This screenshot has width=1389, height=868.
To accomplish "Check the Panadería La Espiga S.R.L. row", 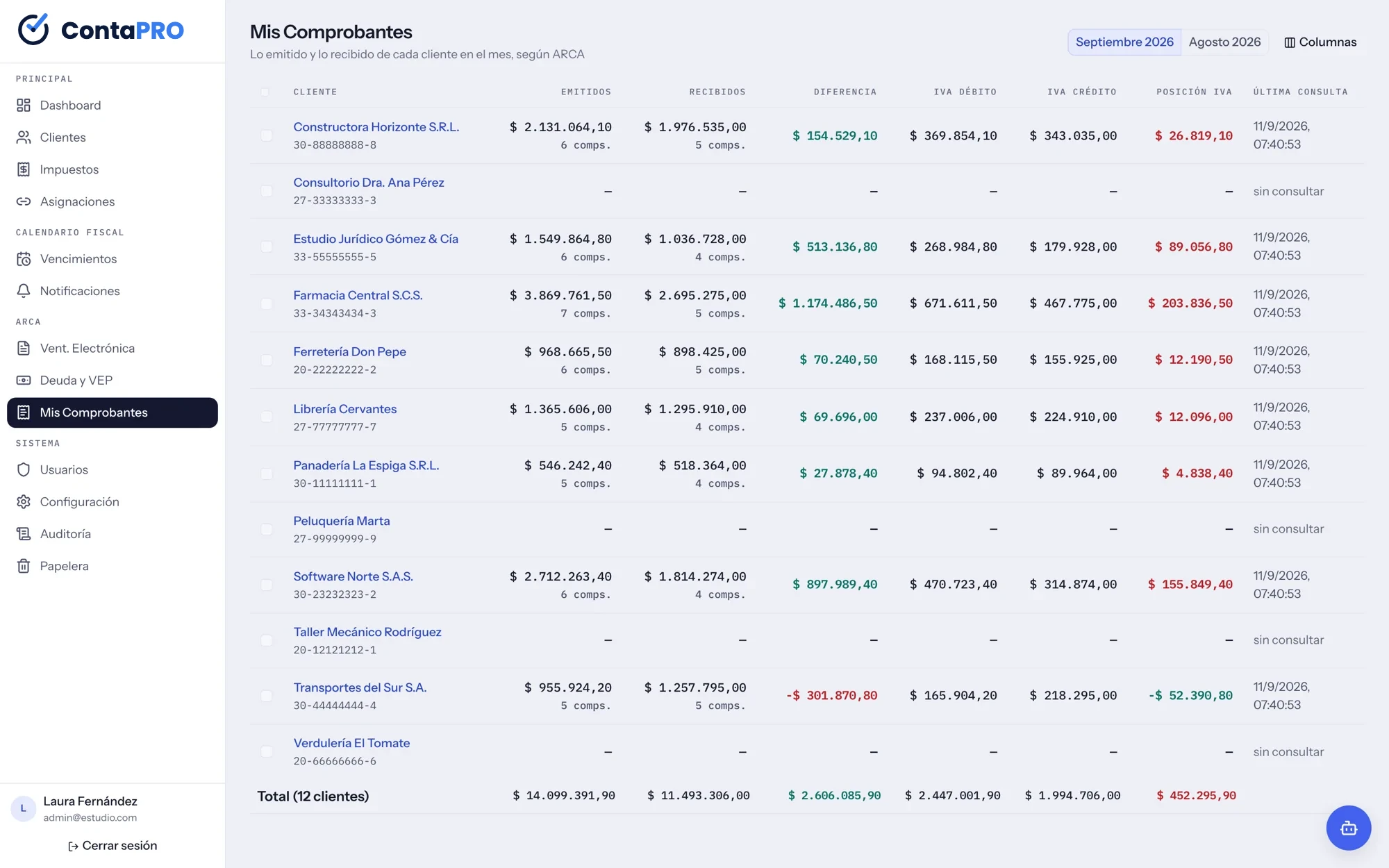I will pos(267,474).
